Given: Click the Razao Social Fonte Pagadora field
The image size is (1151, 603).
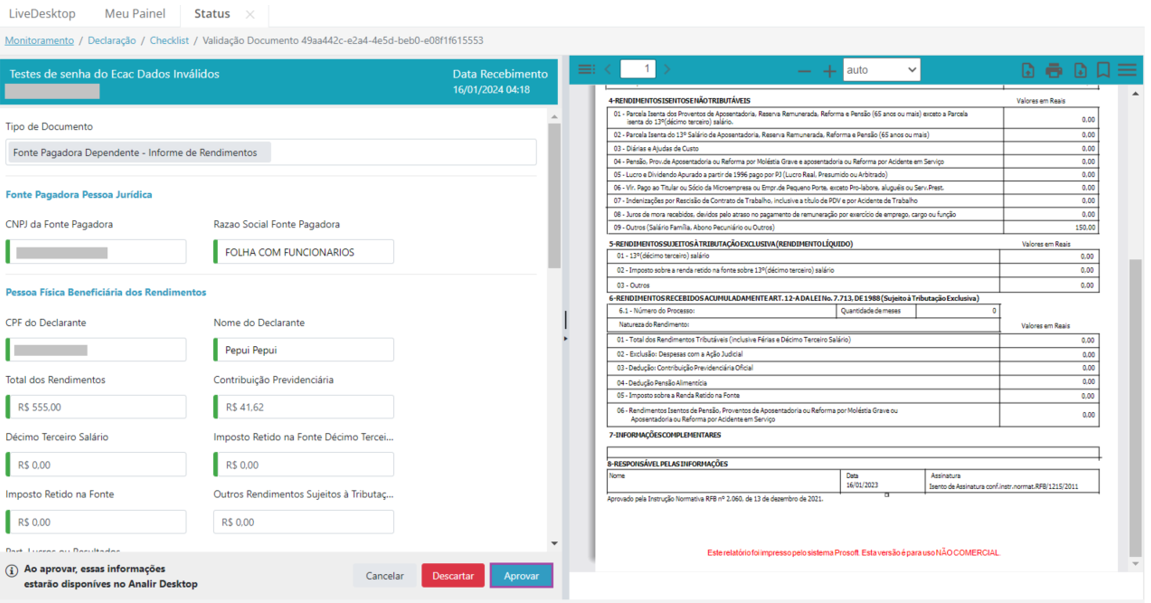Looking at the screenshot, I should click(x=304, y=252).
